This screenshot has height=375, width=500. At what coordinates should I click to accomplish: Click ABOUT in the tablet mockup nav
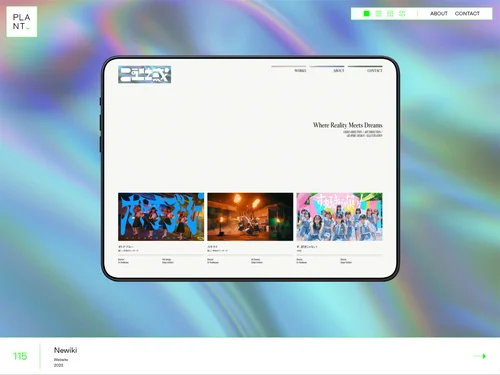click(x=339, y=71)
